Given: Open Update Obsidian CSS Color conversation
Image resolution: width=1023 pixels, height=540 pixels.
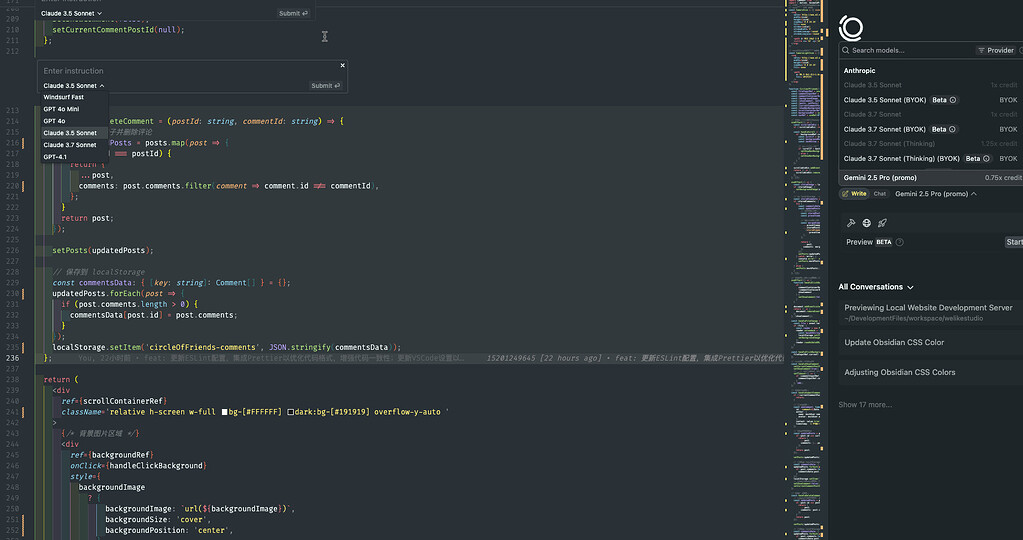Looking at the screenshot, I should coord(930,342).
